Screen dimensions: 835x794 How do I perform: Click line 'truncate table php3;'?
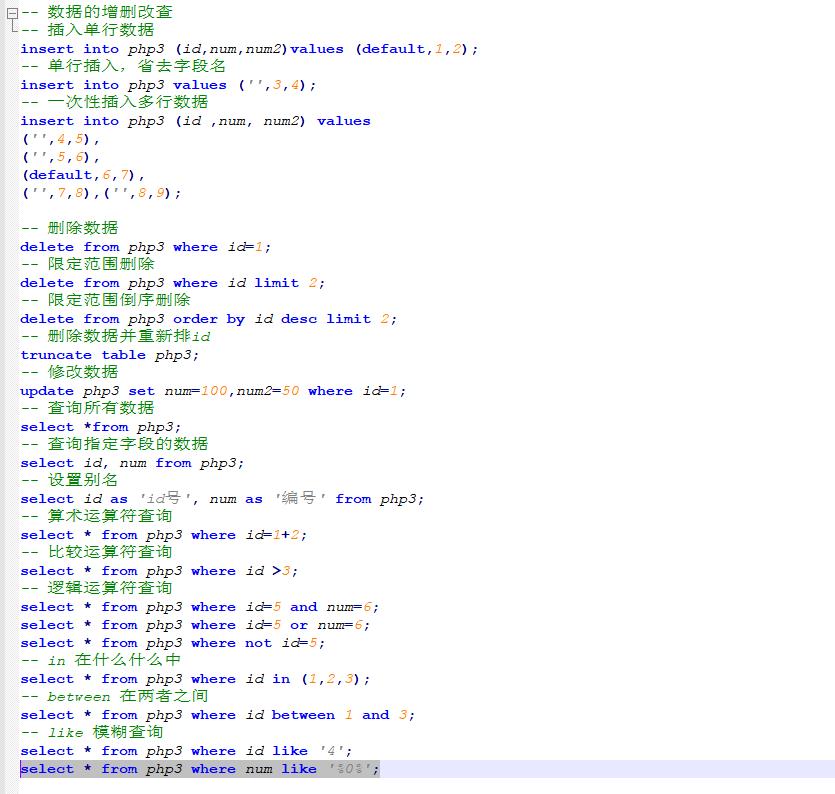(x=110, y=355)
